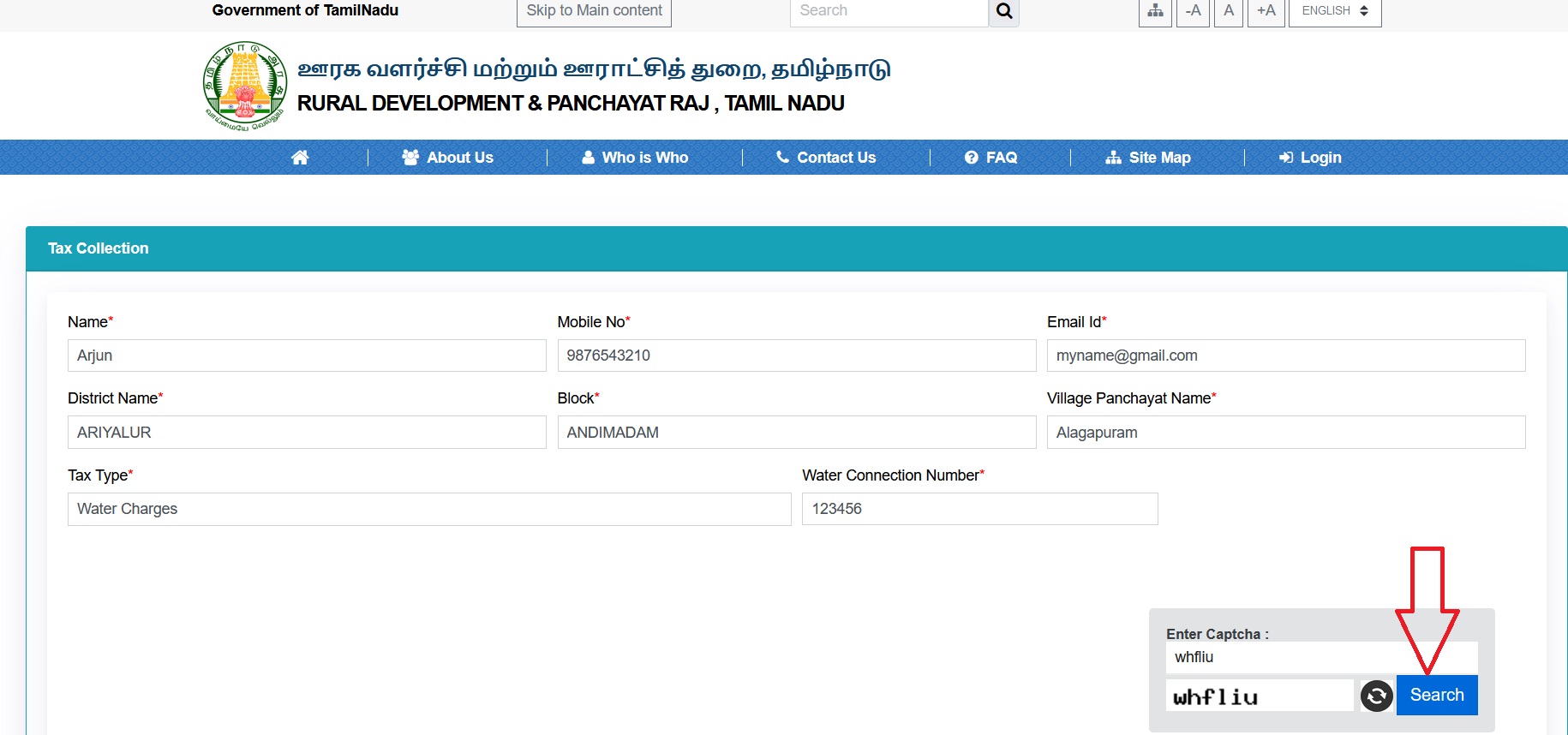Click the Enter Captcha text field

pyautogui.click(x=1320, y=658)
